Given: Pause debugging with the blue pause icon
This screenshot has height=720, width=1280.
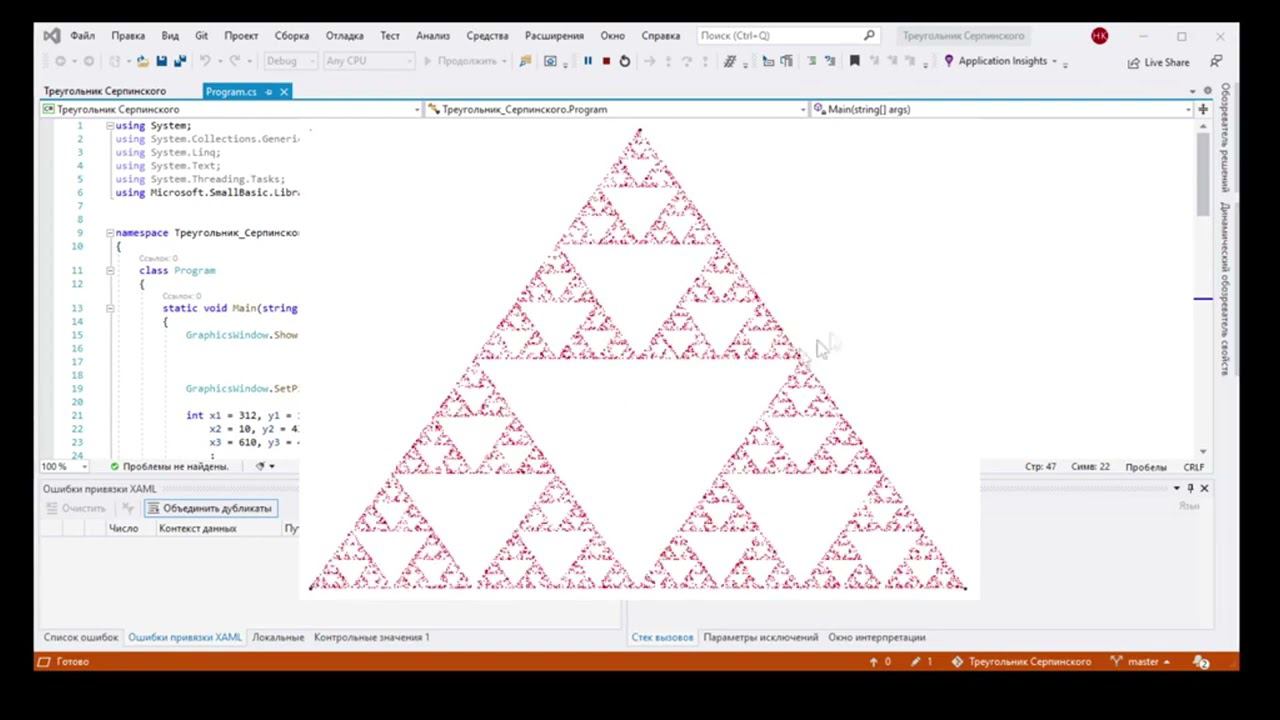Looking at the screenshot, I should click(x=588, y=61).
